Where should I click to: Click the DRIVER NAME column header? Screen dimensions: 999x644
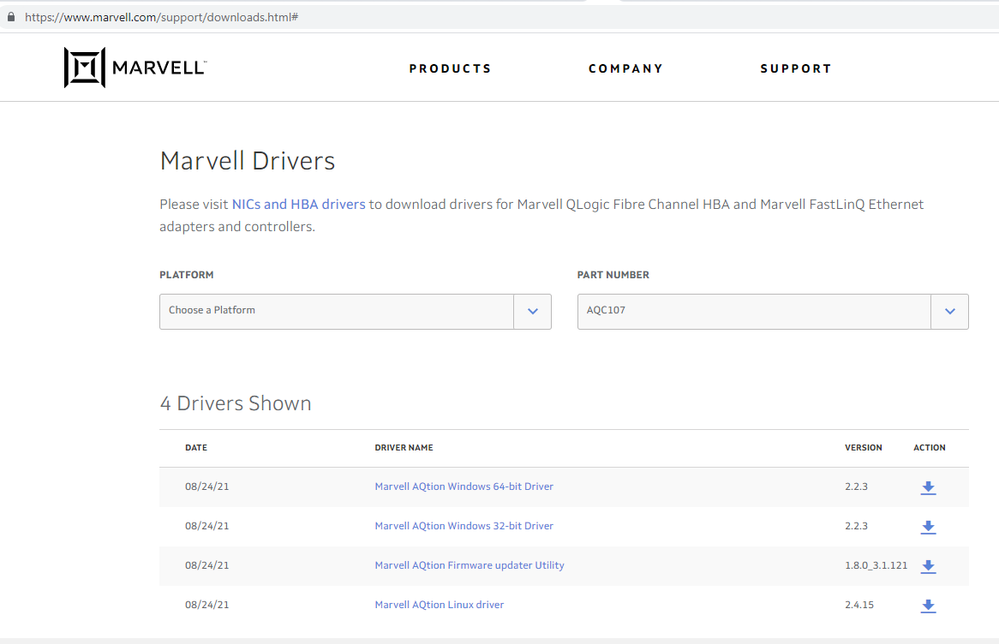pos(404,447)
